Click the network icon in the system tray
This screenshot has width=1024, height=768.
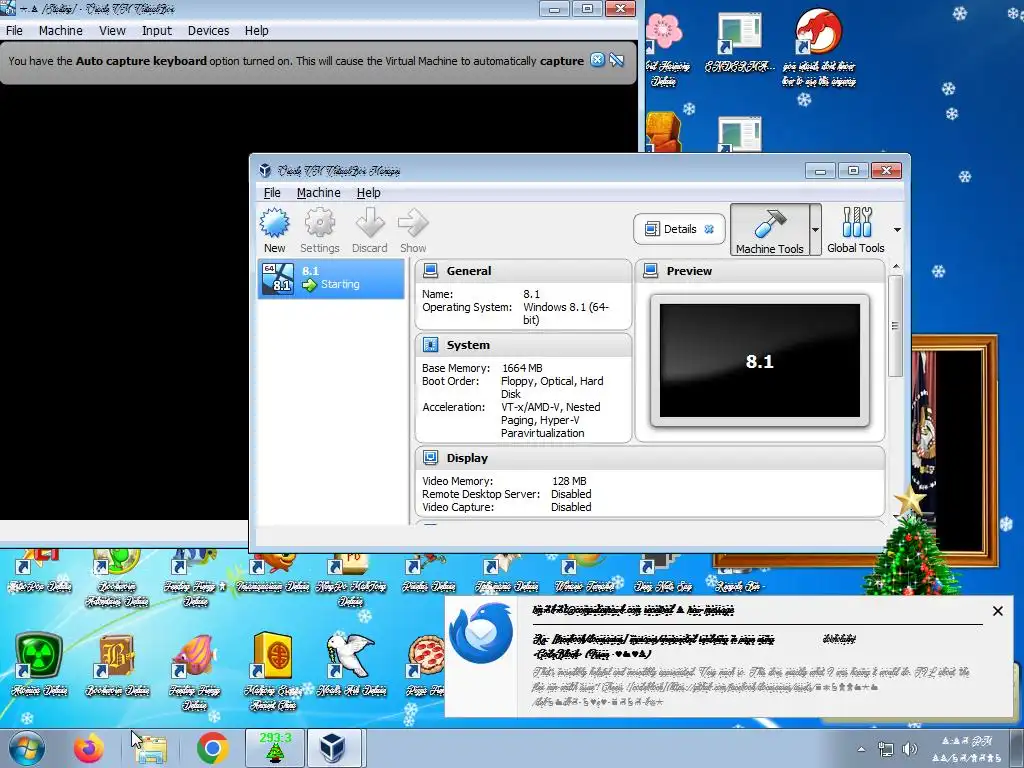tap(886, 749)
